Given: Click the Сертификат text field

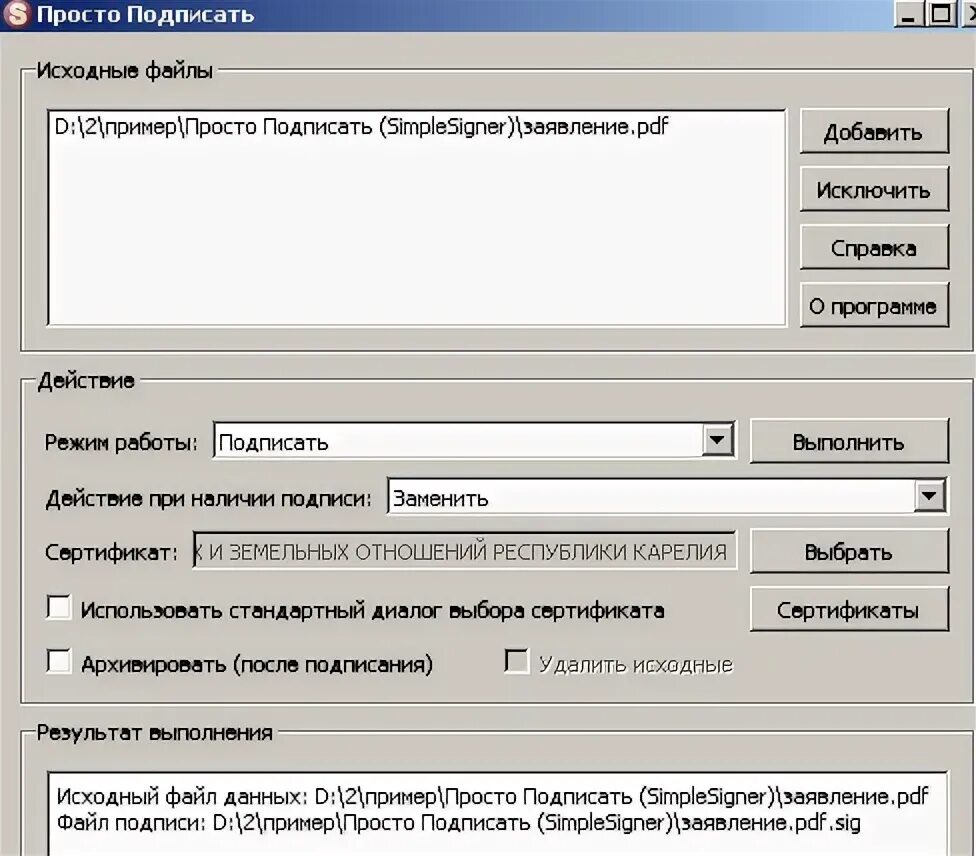Looking at the screenshot, I should (x=465, y=551).
